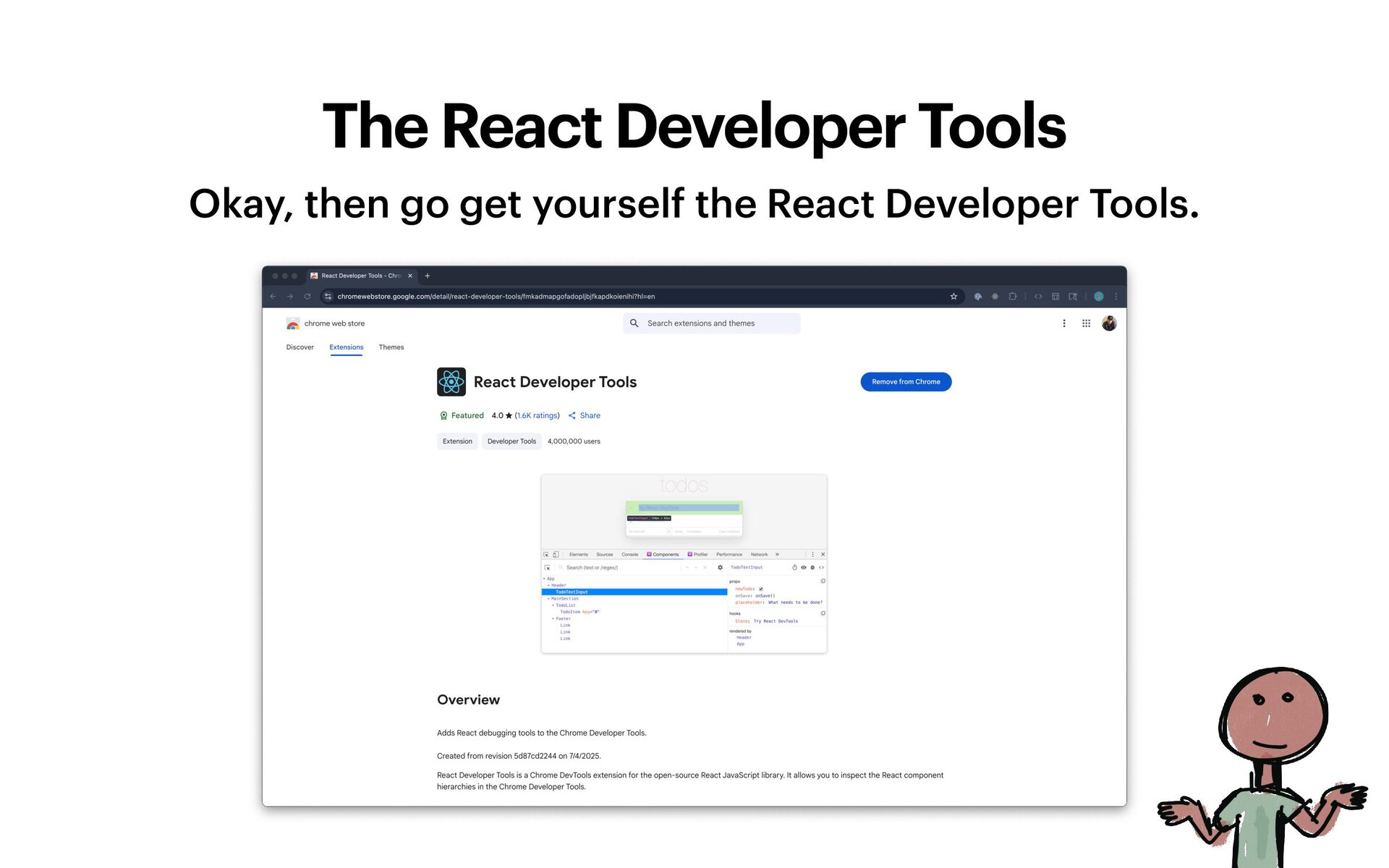Click the browser back arrow
The height and width of the screenshot is (868, 1389).
pos(273,297)
